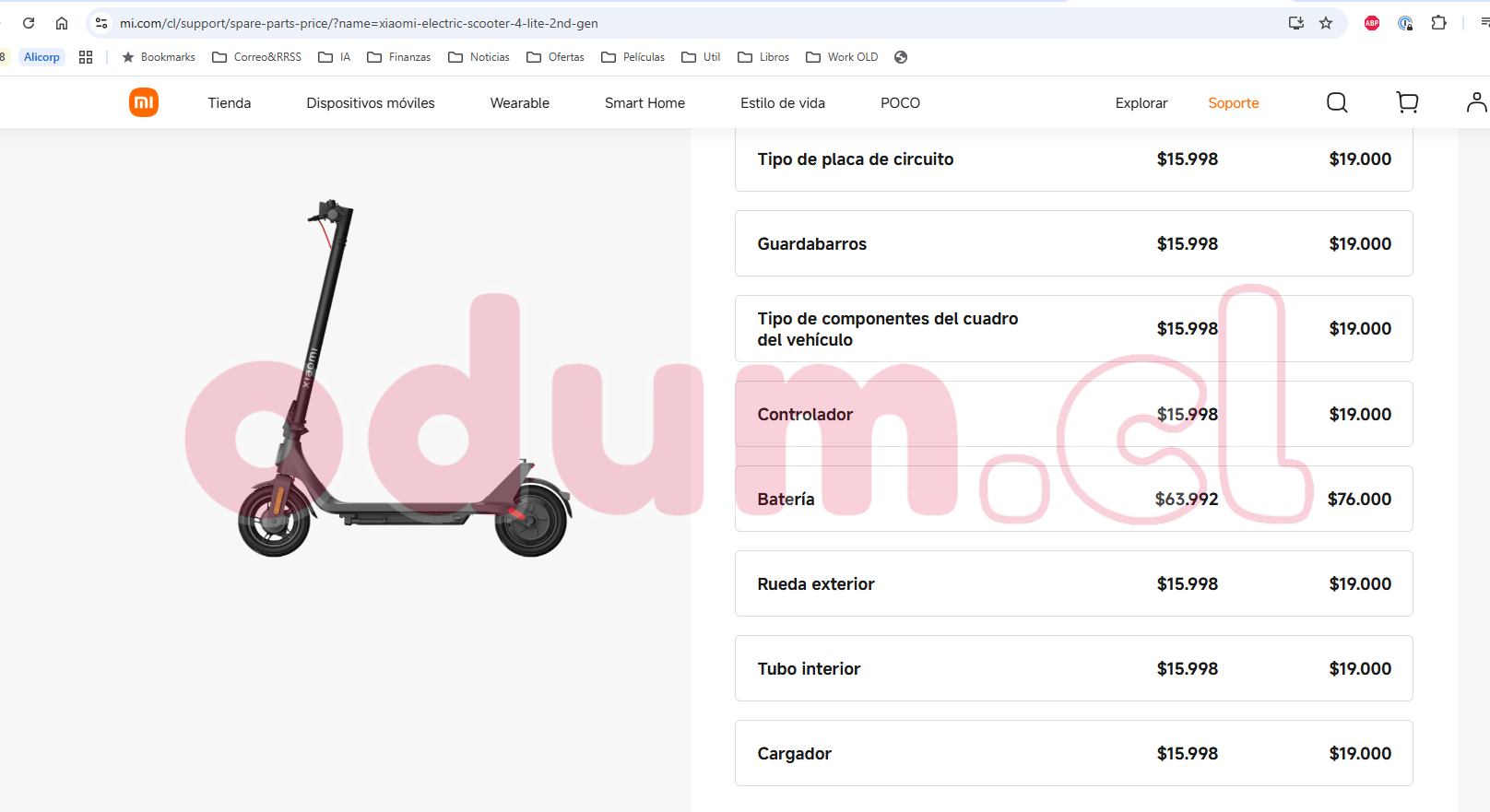Reload the page
Screen dimensions: 1490x812
[x=29, y=23]
